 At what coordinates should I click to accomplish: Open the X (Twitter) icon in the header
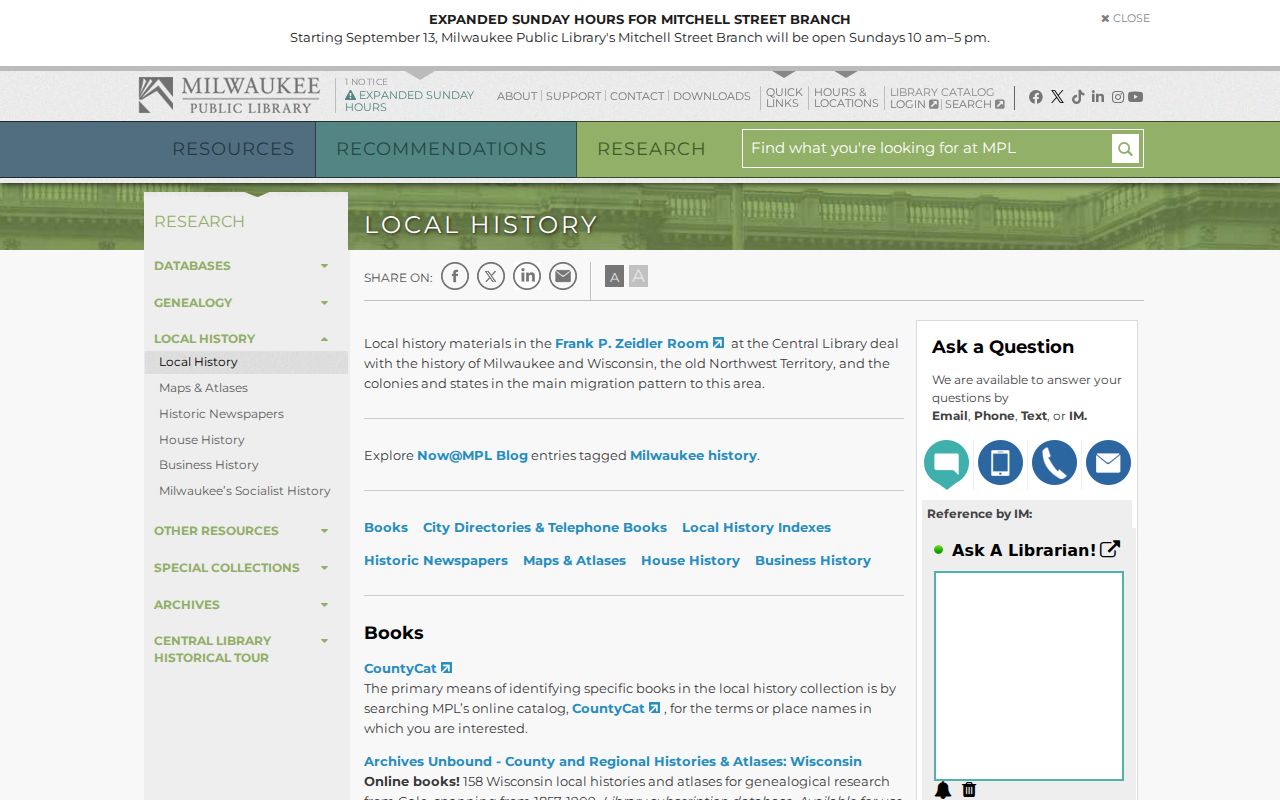click(x=1057, y=97)
